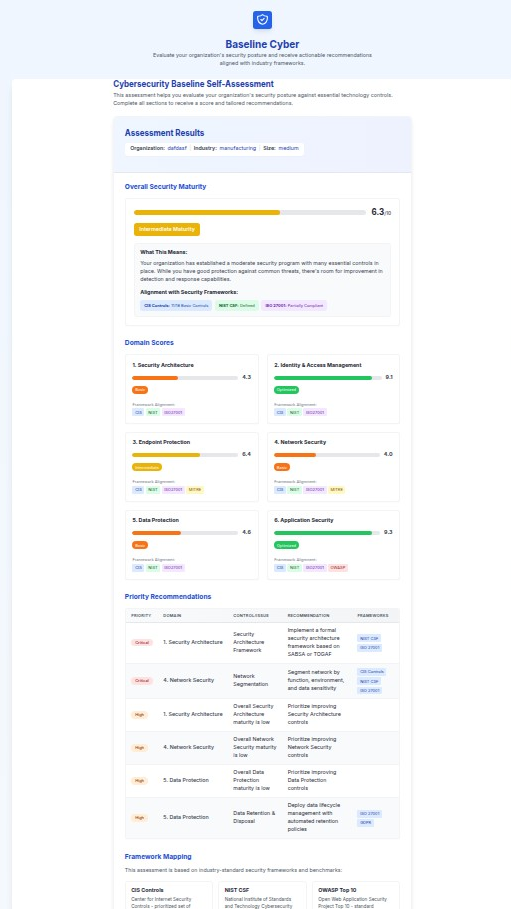Click the Network Security score bar
The height and width of the screenshot is (909, 511).
pyautogui.click(x=327, y=454)
